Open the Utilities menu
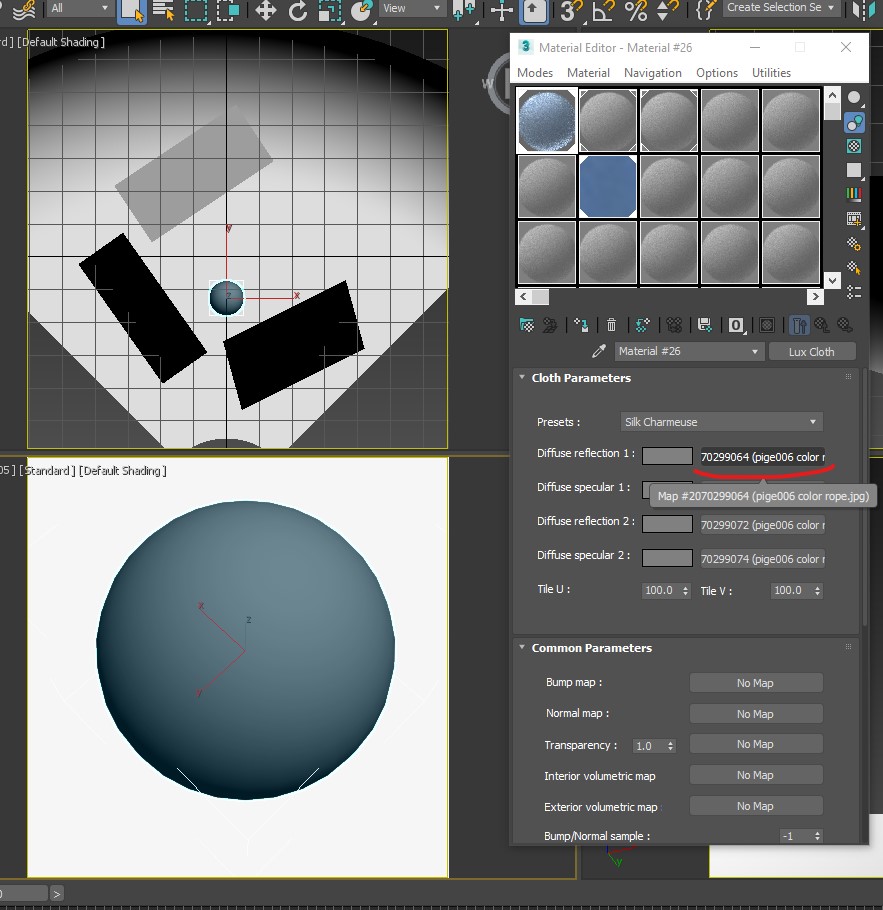This screenshot has width=883, height=910. (x=771, y=73)
